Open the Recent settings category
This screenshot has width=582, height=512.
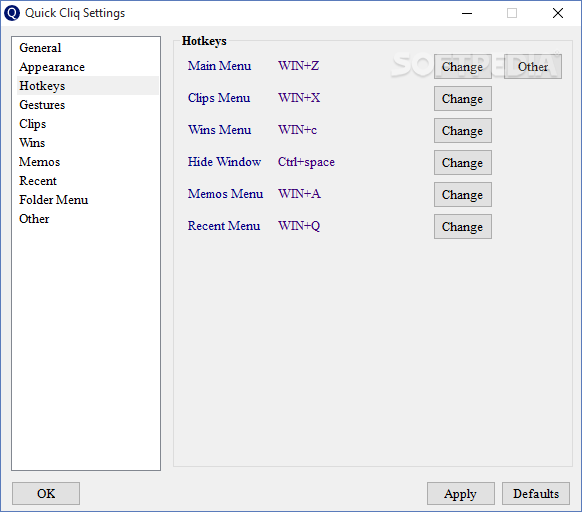click(88, 181)
